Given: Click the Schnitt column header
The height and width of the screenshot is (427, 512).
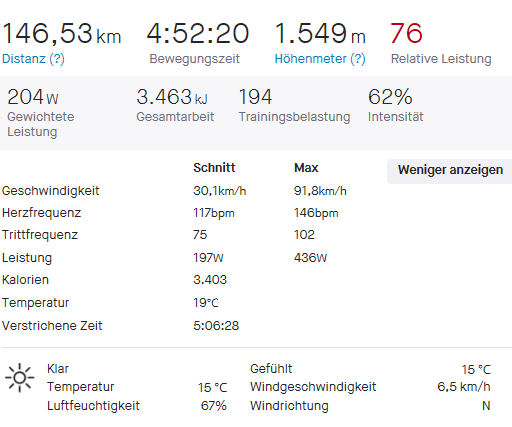Looking at the screenshot, I should (214, 168).
